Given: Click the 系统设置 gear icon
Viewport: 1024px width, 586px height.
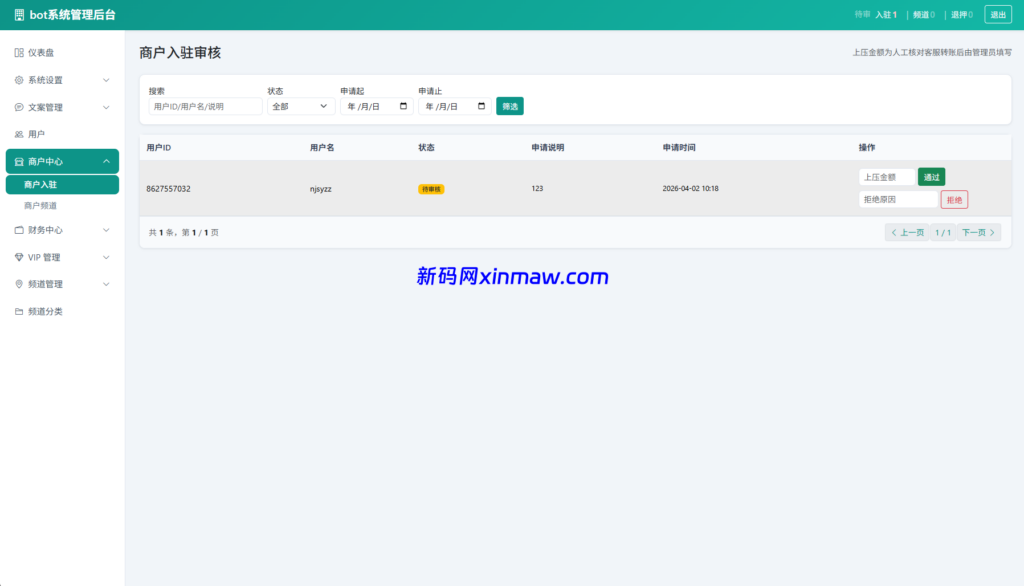Looking at the screenshot, I should [17, 80].
